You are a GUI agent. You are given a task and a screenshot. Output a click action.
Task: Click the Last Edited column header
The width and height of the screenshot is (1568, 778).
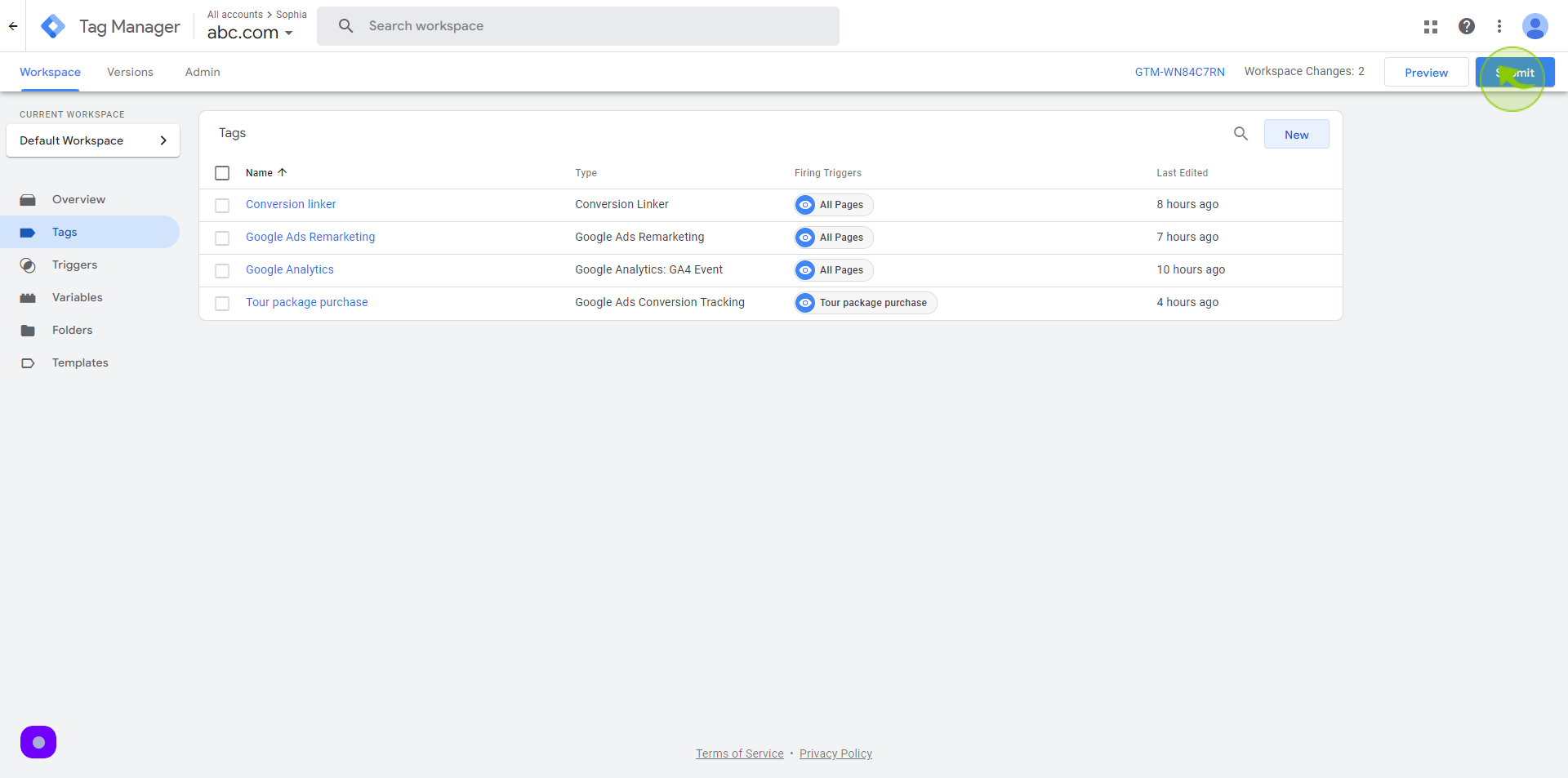pos(1182,173)
